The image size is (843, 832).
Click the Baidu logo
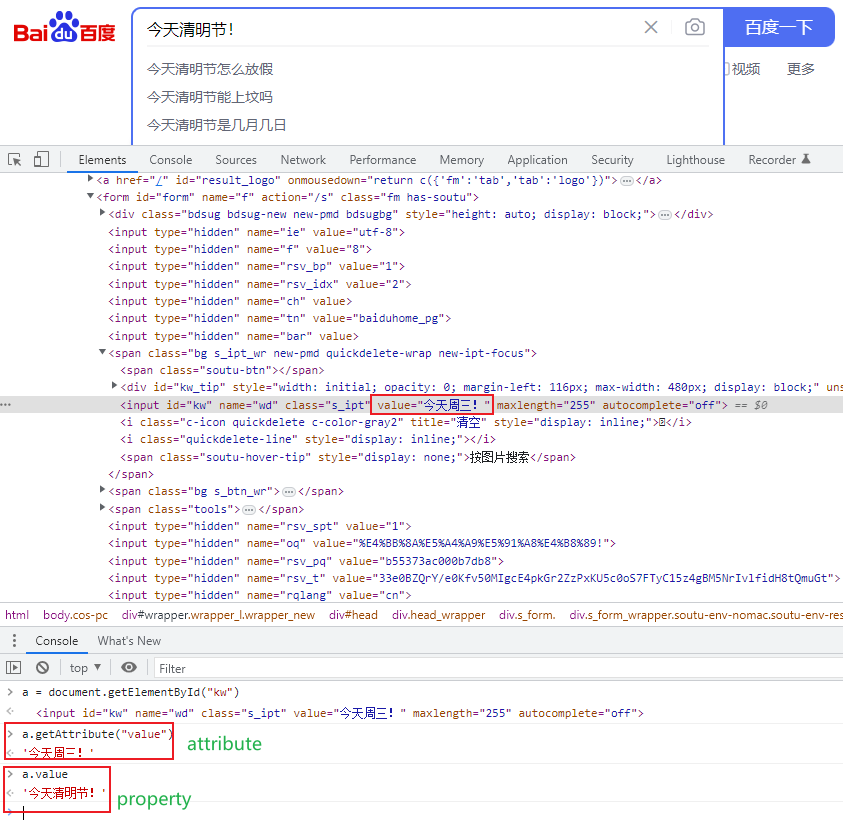[x=65, y=27]
